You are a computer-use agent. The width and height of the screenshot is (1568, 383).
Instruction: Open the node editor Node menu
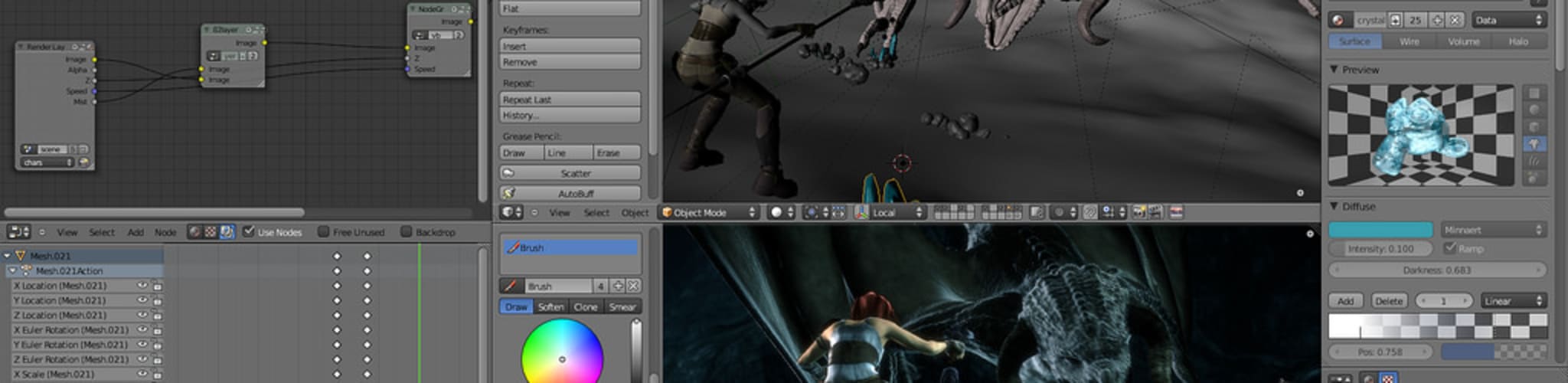pos(165,232)
